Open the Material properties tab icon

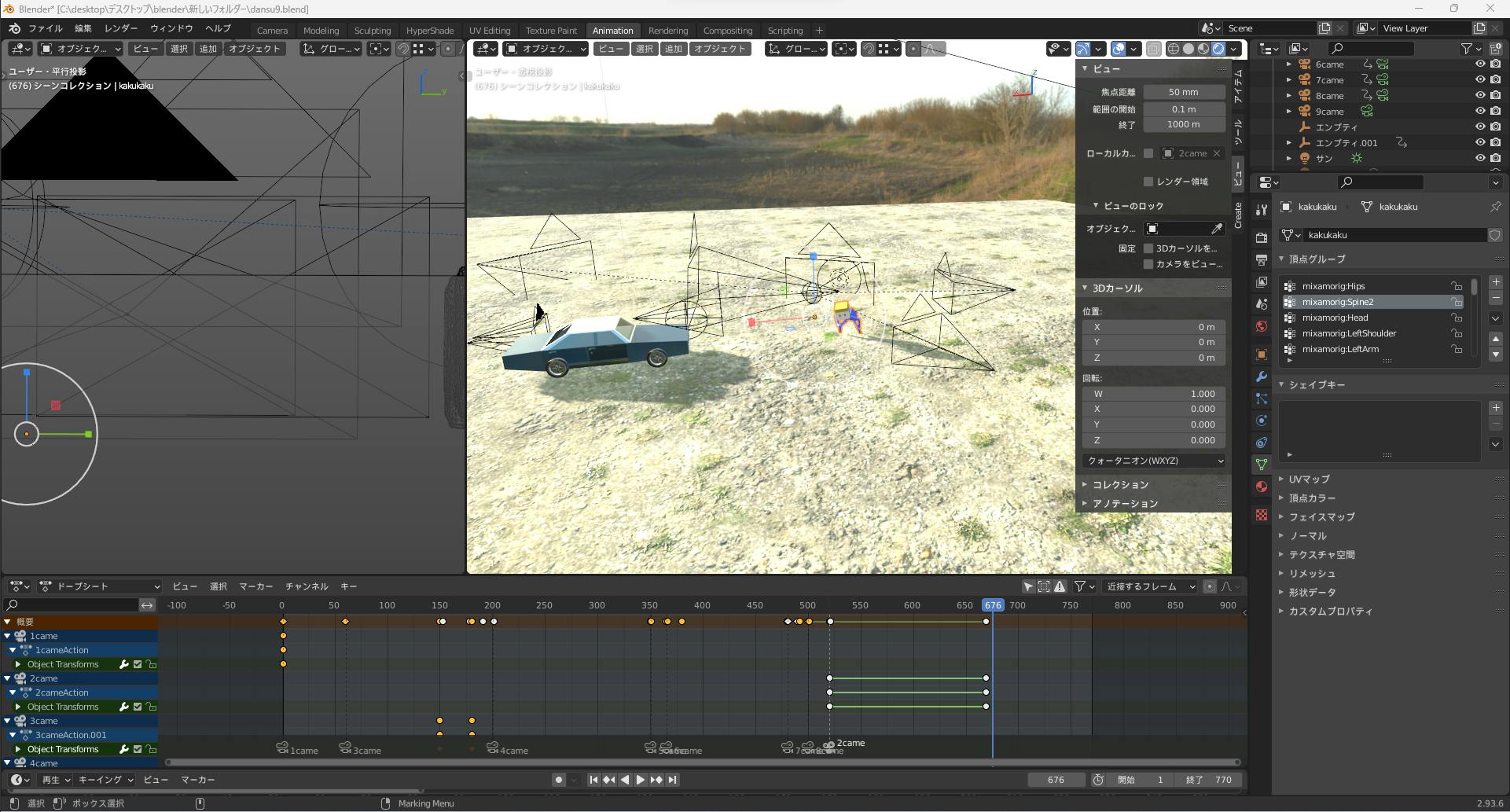pos(1262,487)
